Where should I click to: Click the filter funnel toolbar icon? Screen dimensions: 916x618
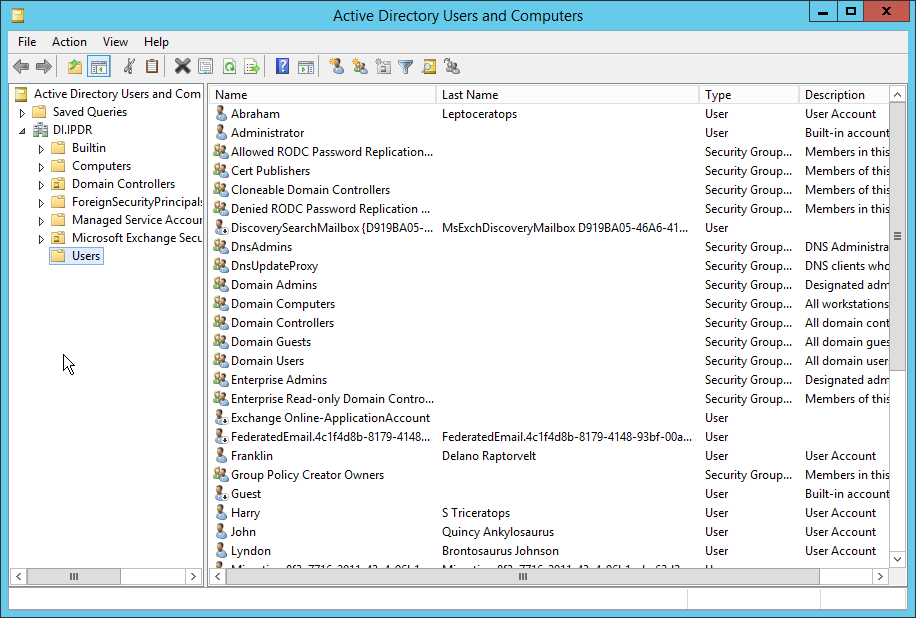(405, 67)
